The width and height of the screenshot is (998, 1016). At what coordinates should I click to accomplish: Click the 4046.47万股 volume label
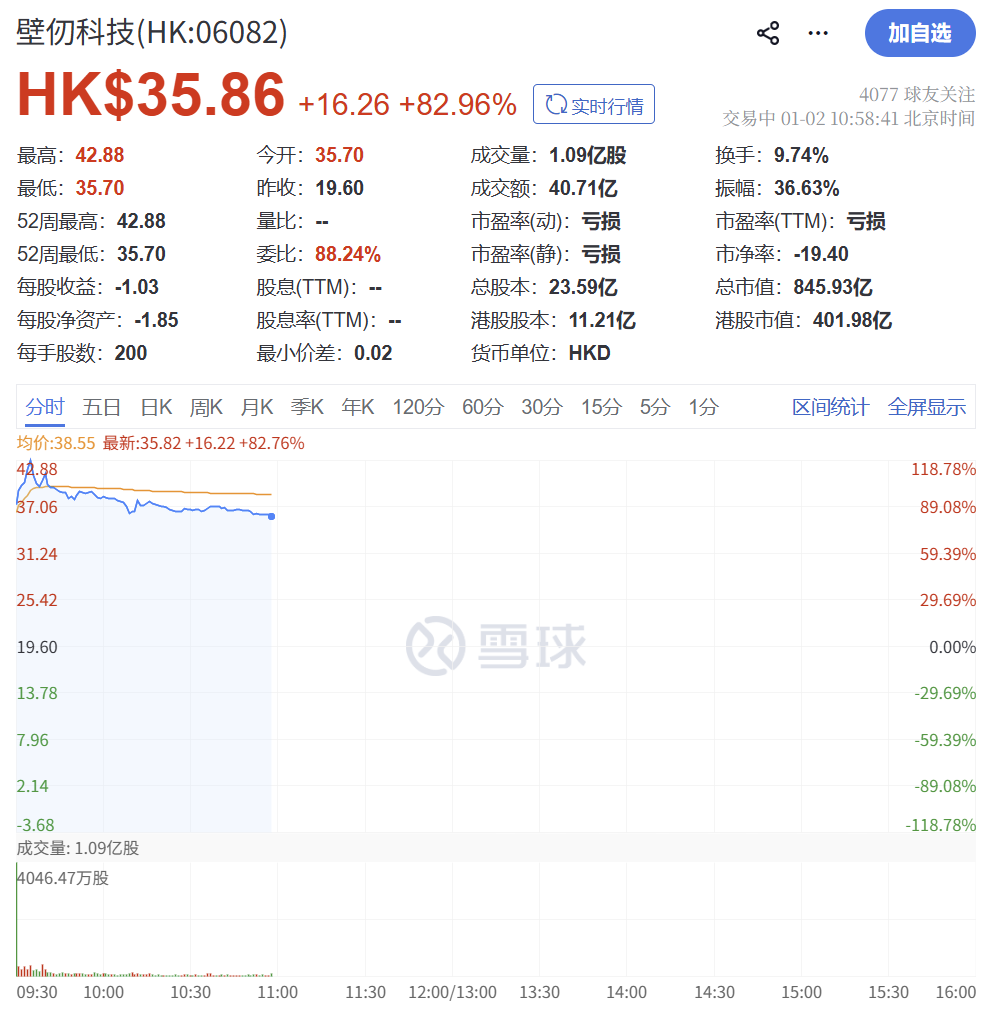[63, 878]
